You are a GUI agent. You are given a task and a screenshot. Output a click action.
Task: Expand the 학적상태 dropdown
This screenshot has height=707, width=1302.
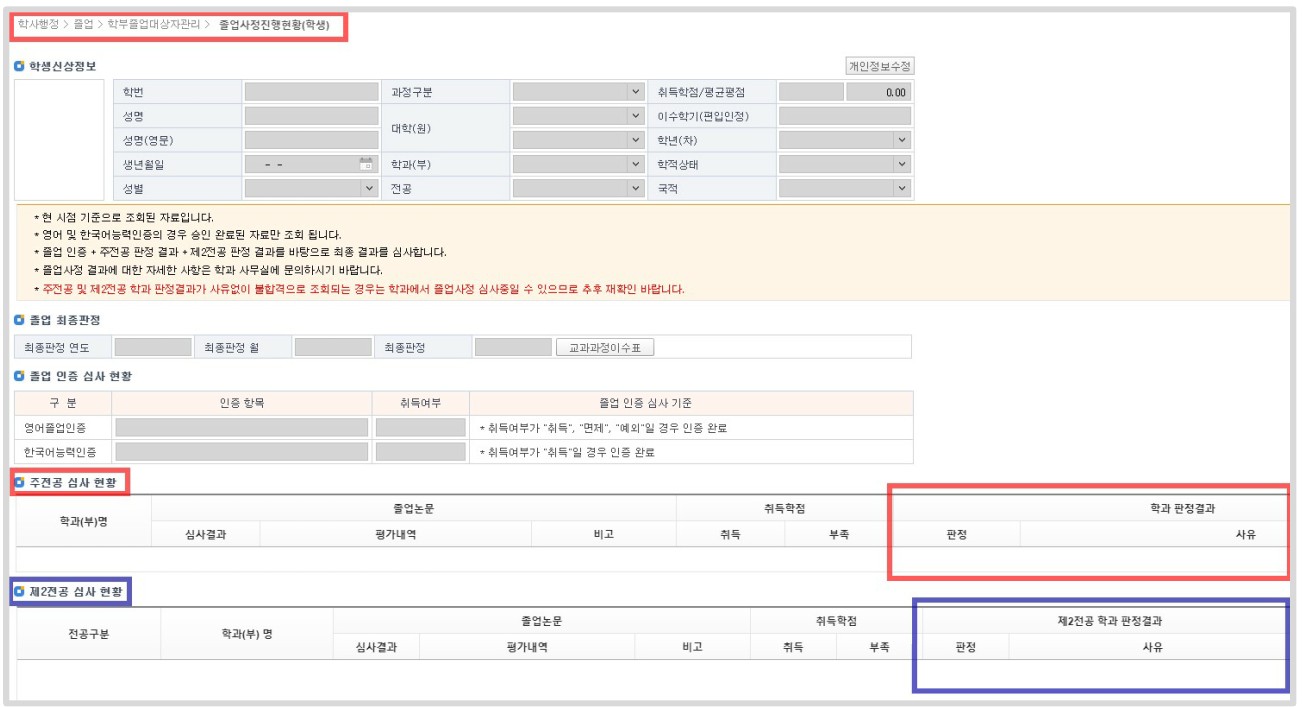click(902, 164)
